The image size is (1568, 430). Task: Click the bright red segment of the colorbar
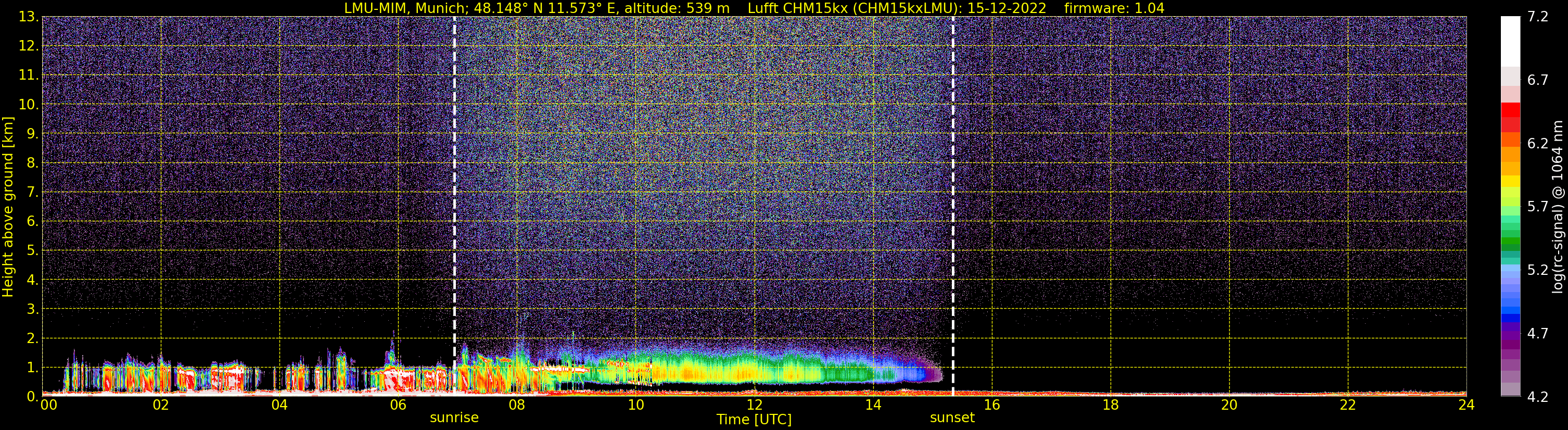[1510, 110]
